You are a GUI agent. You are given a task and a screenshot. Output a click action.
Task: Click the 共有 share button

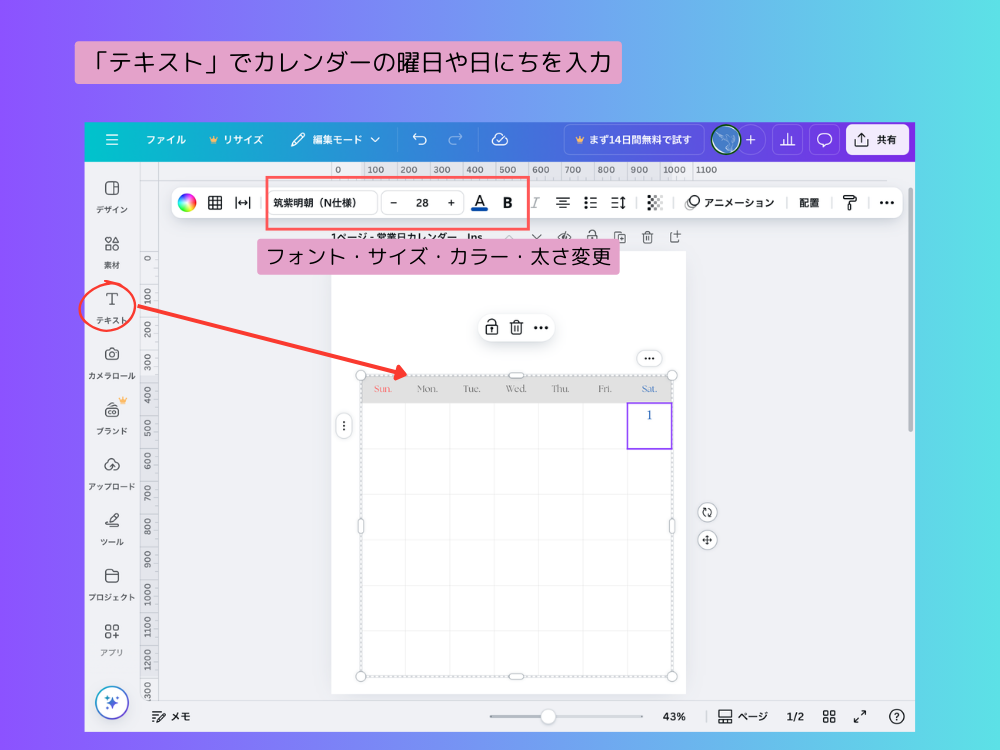877,139
